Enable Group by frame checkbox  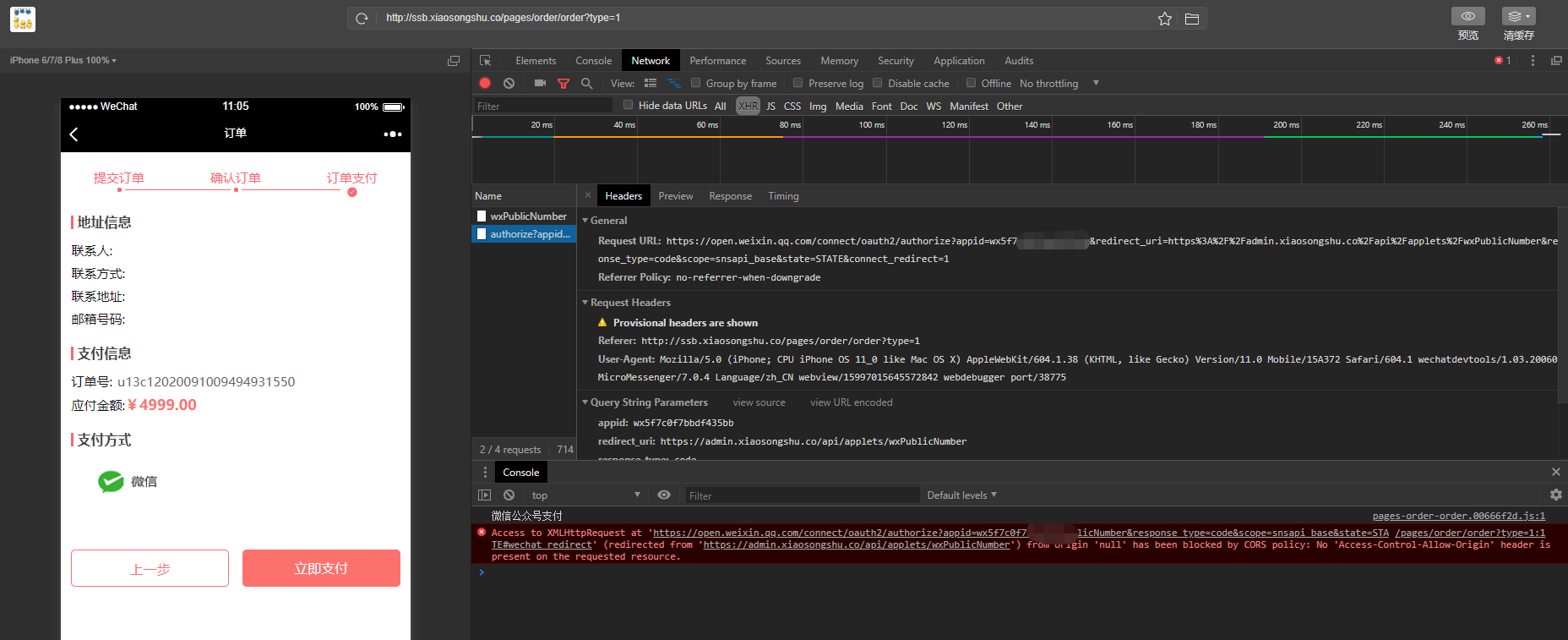(696, 83)
